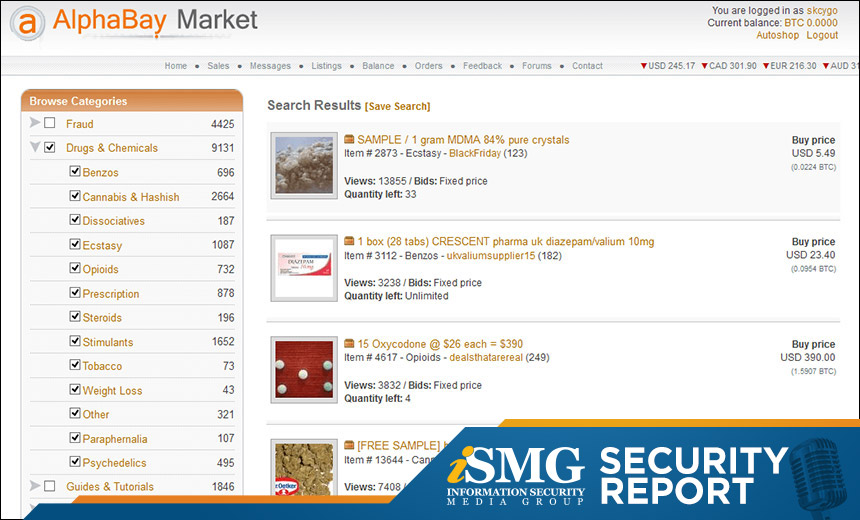Uncheck the Psychedelics category checkbox
860x520 pixels.
pyautogui.click(x=75, y=461)
